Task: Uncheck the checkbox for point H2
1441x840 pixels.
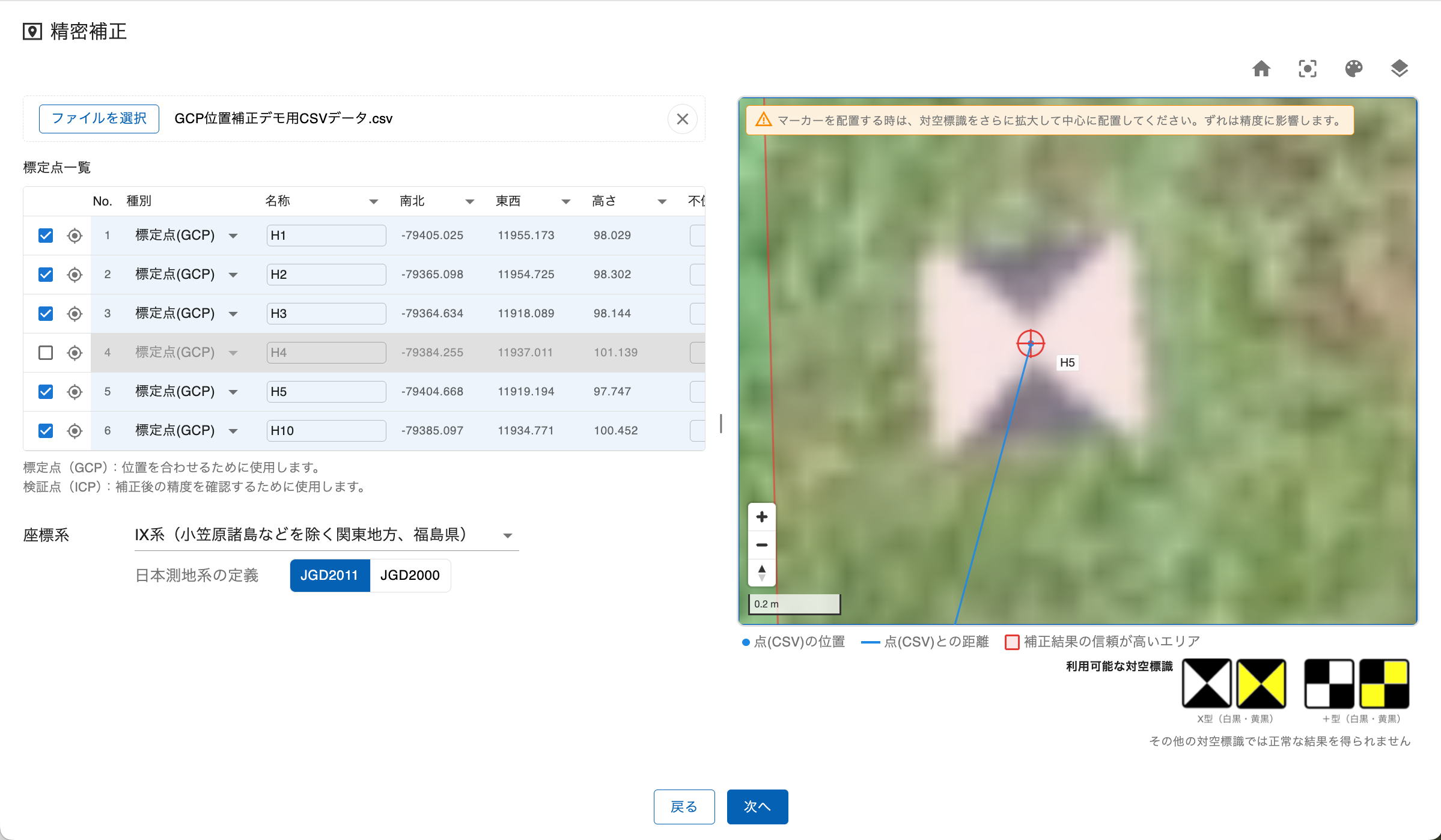Action: tap(46, 275)
